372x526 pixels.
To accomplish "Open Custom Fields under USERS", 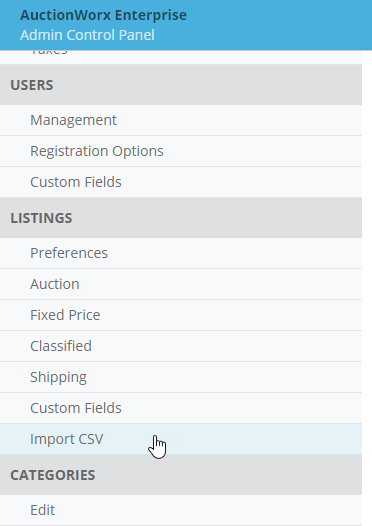I will tap(181, 182).
